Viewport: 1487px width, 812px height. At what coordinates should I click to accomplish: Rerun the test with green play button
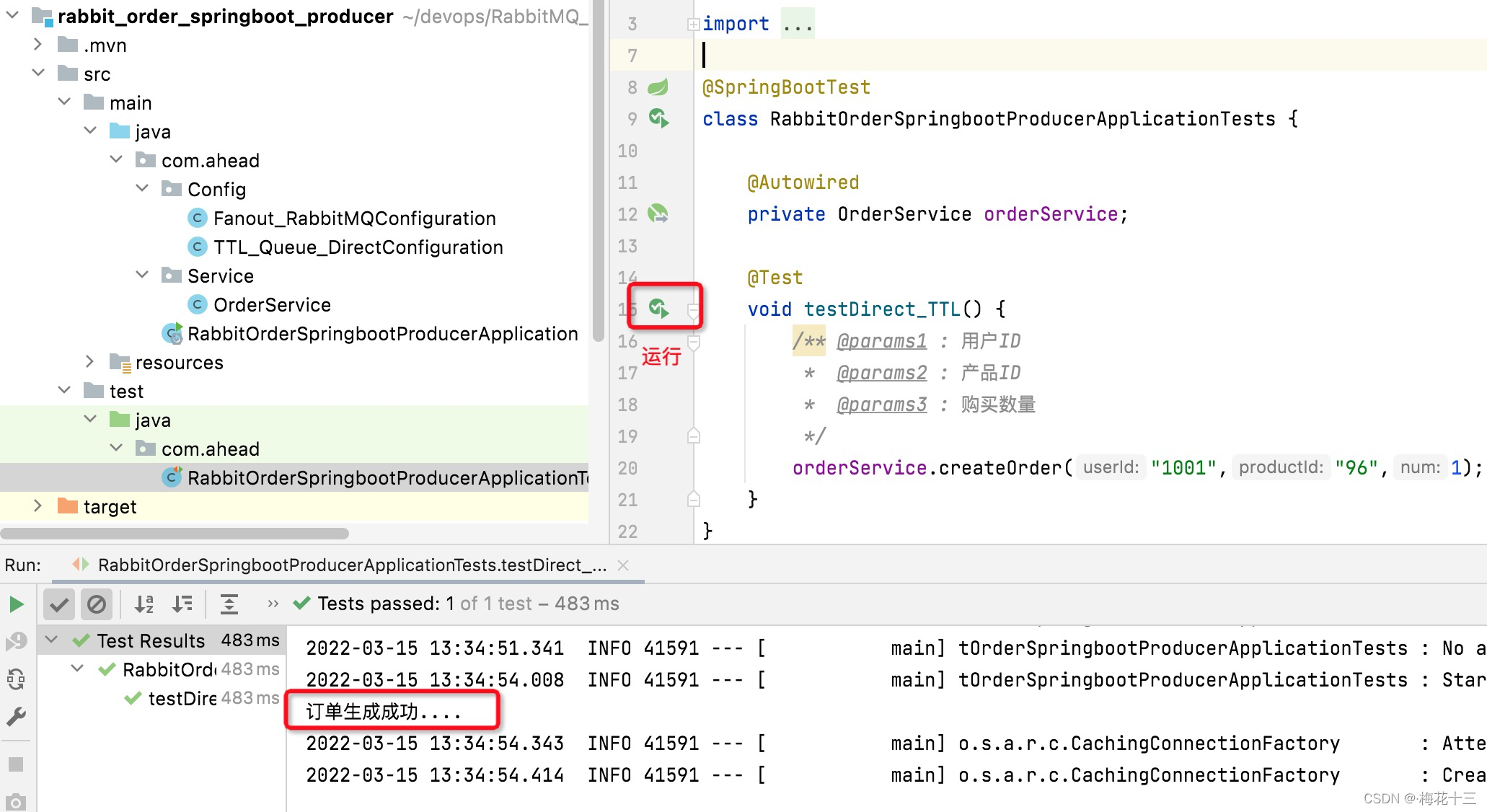pos(16,604)
